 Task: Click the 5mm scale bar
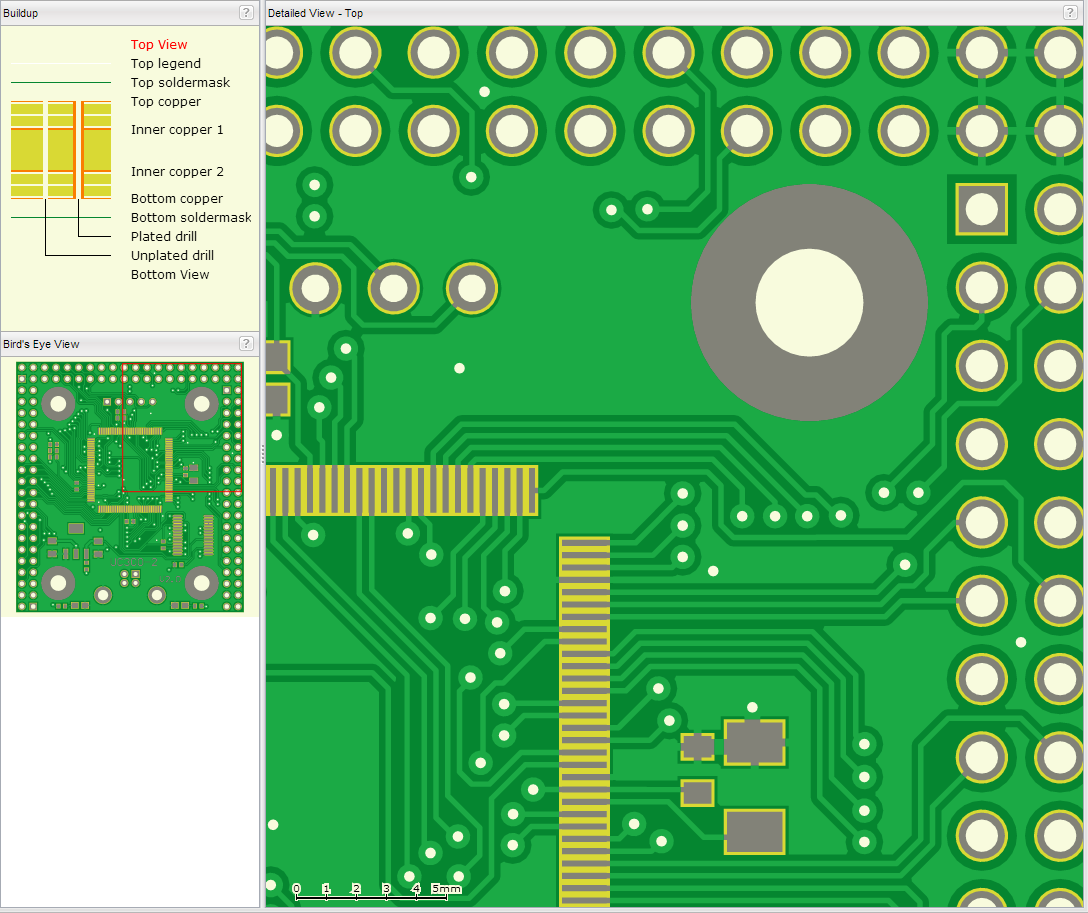click(x=377, y=891)
